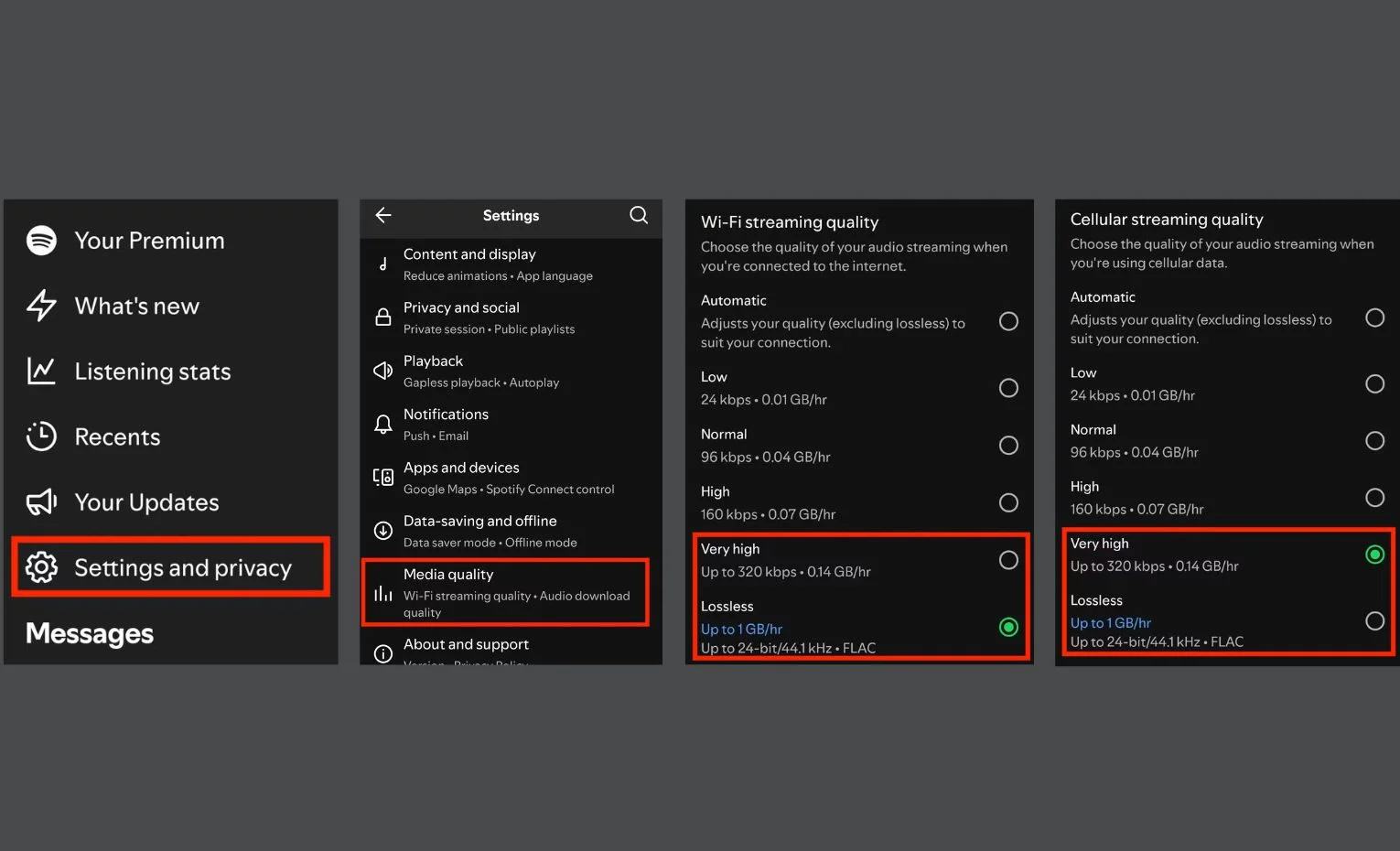
Task: Choose Lossless under Cellular streaming quality
Action: click(1374, 620)
